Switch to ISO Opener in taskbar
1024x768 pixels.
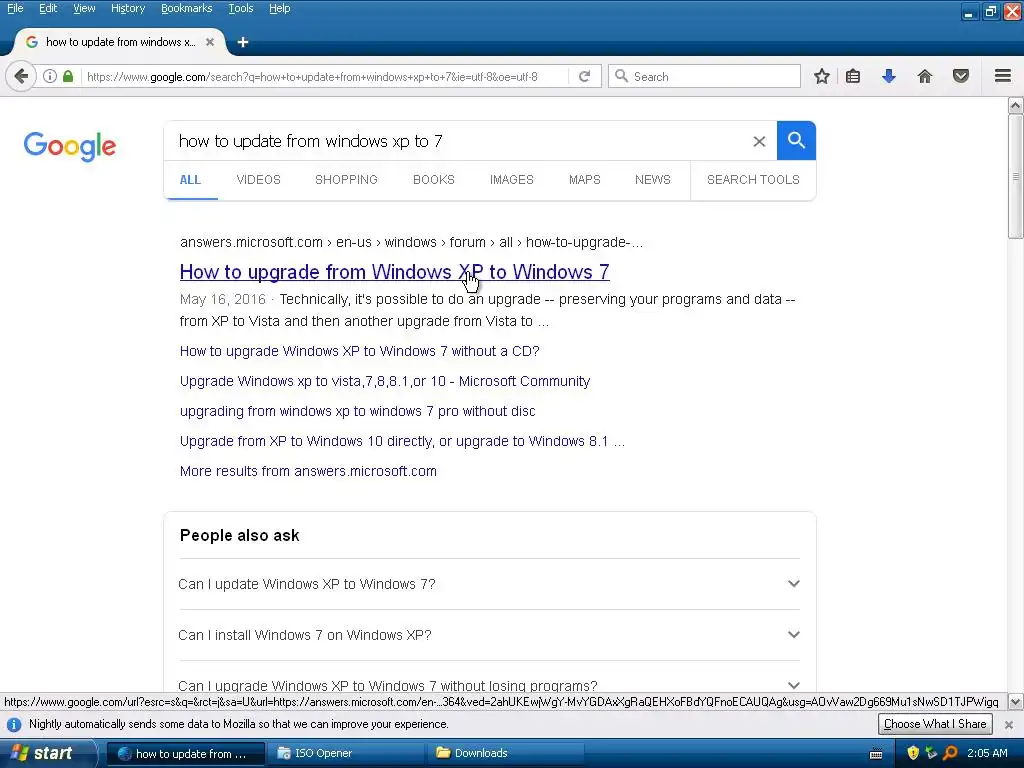[x=346, y=753]
